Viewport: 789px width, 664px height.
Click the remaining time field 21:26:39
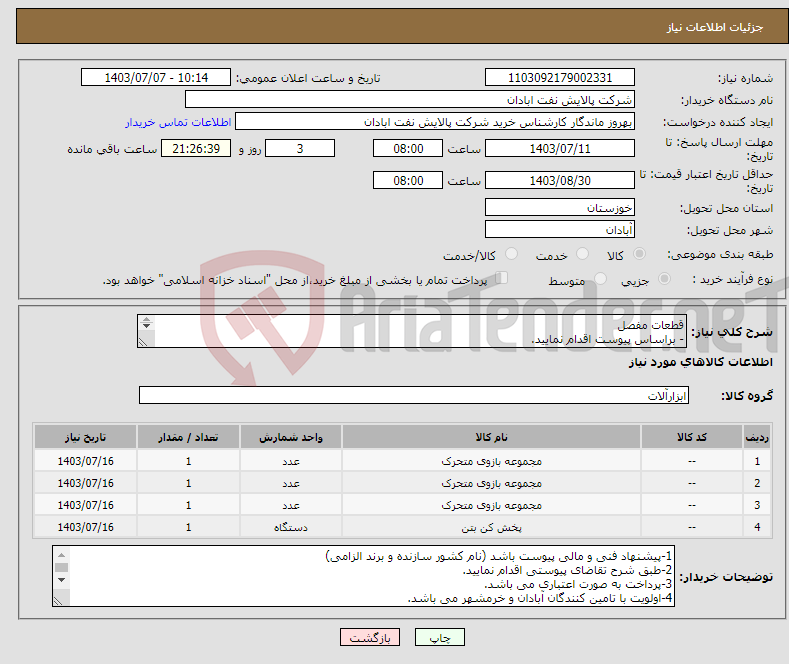(x=196, y=148)
